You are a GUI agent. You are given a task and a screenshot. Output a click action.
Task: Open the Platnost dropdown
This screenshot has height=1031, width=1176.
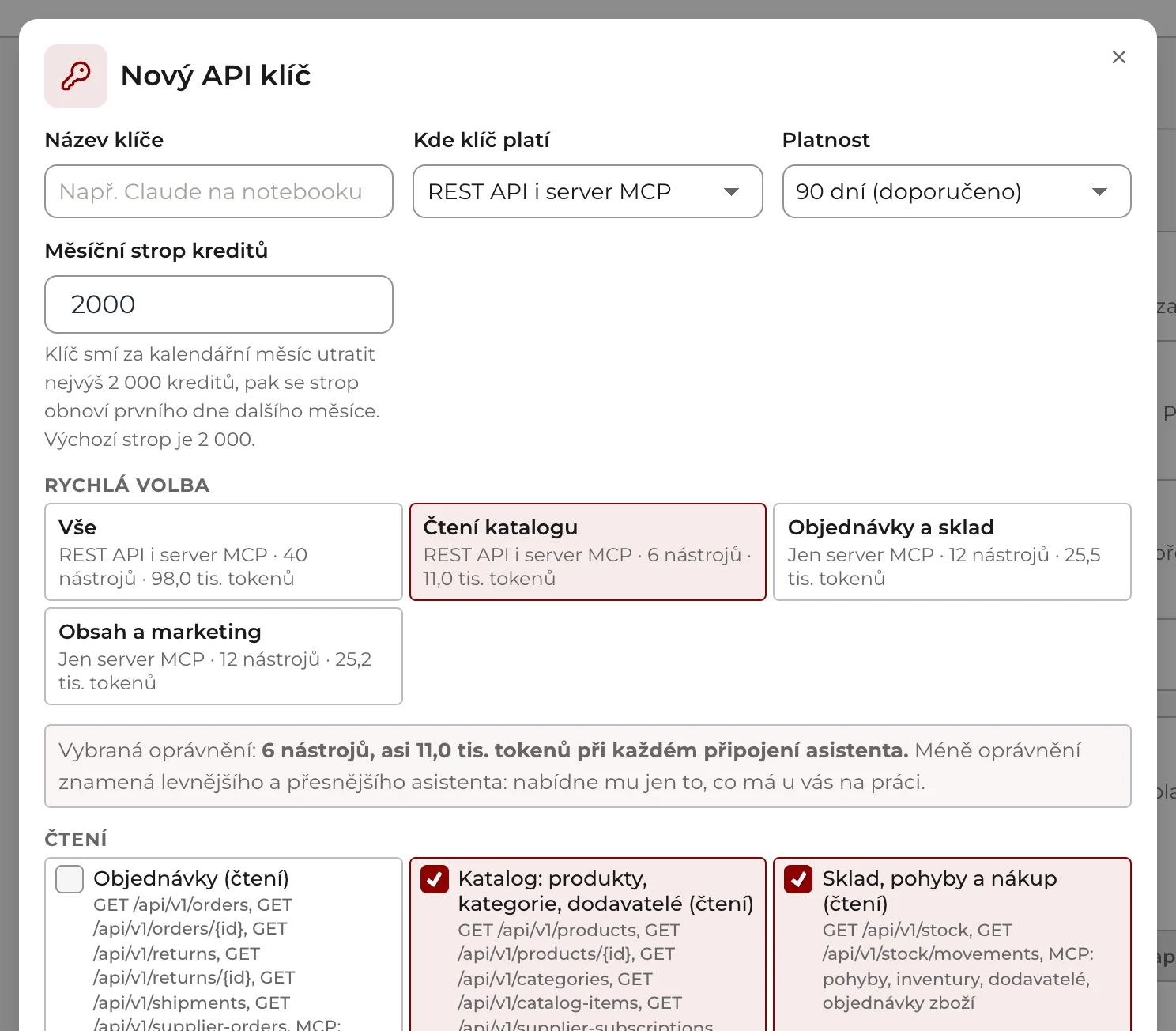(956, 191)
